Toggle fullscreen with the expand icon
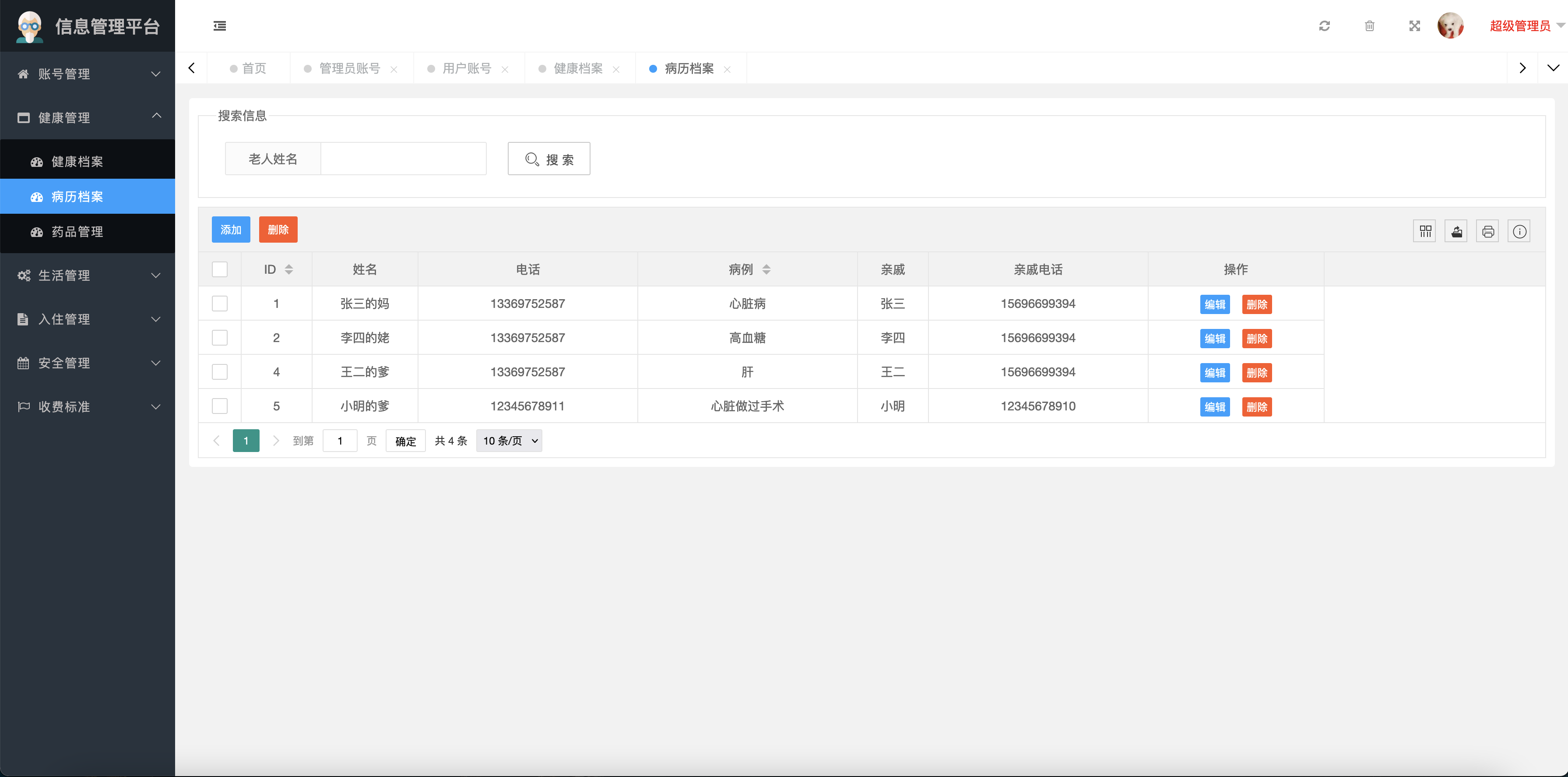The image size is (1568, 777). click(1414, 25)
